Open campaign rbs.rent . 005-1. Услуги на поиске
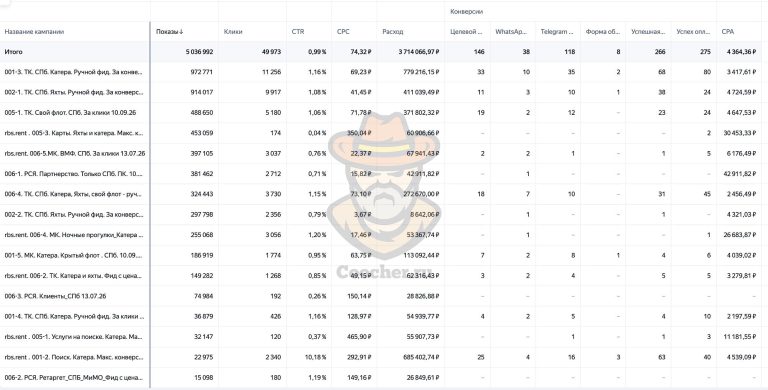This screenshot has width=768, height=390. pyautogui.click(x=73, y=337)
